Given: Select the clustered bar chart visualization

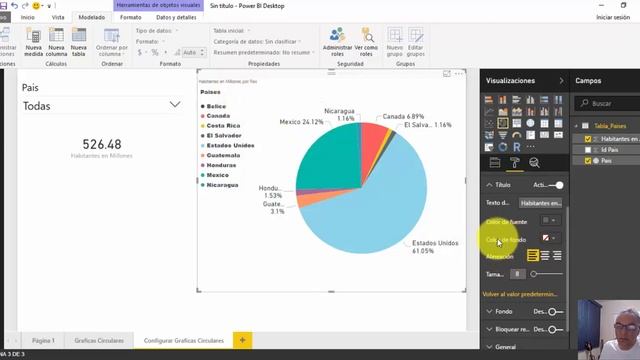Looking at the screenshot, I should [x=516, y=100].
